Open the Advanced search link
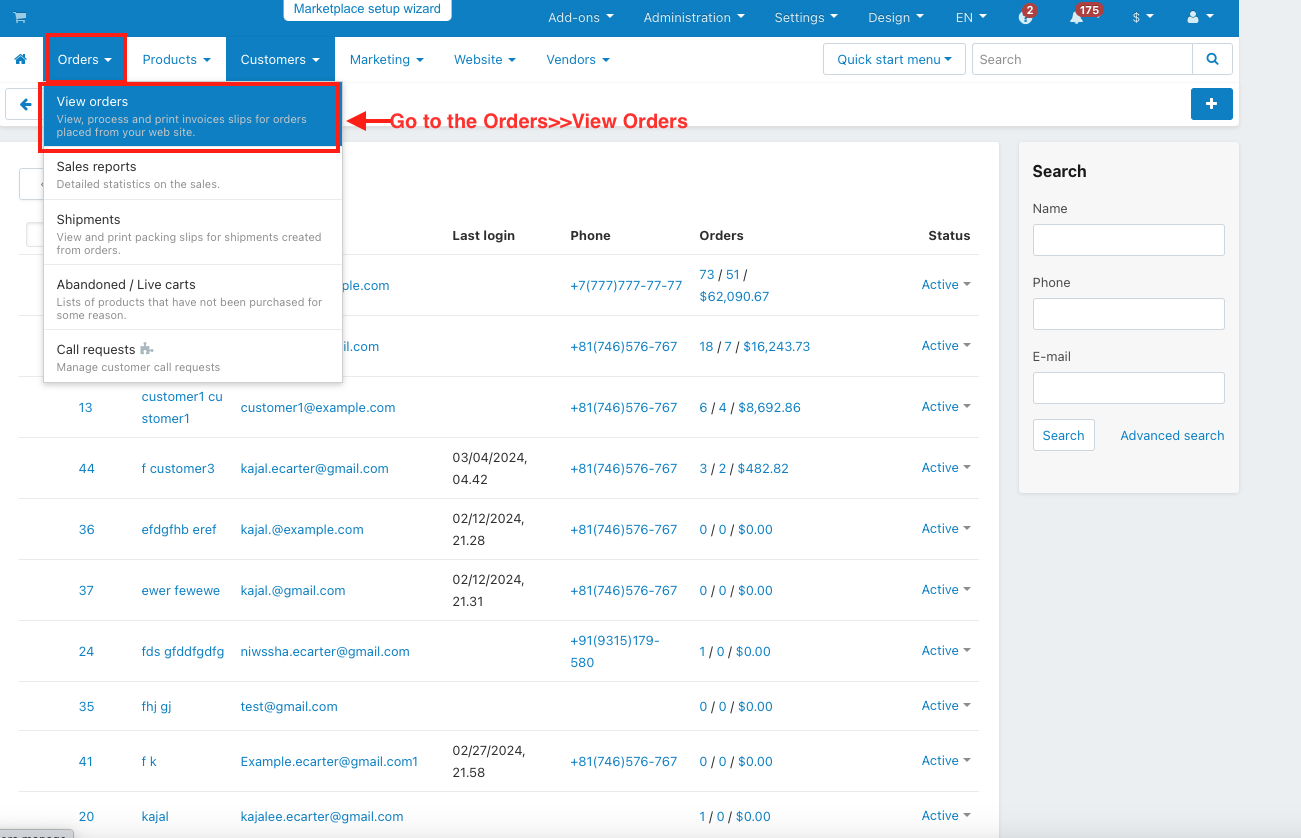The width and height of the screenshot is (1301, 838). pos(1172,436)
